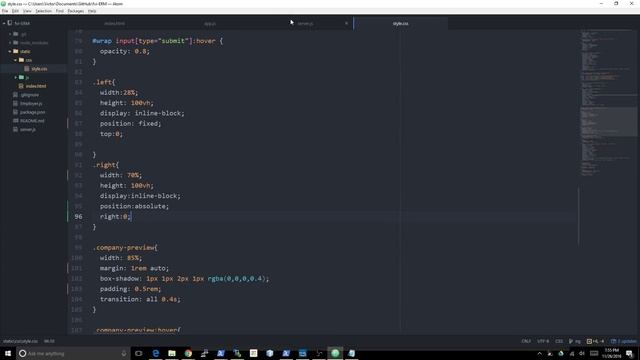Collapse the static folder arrow
Image resolution: width=640 pixels, height=360 pixels.
(10, 51)
